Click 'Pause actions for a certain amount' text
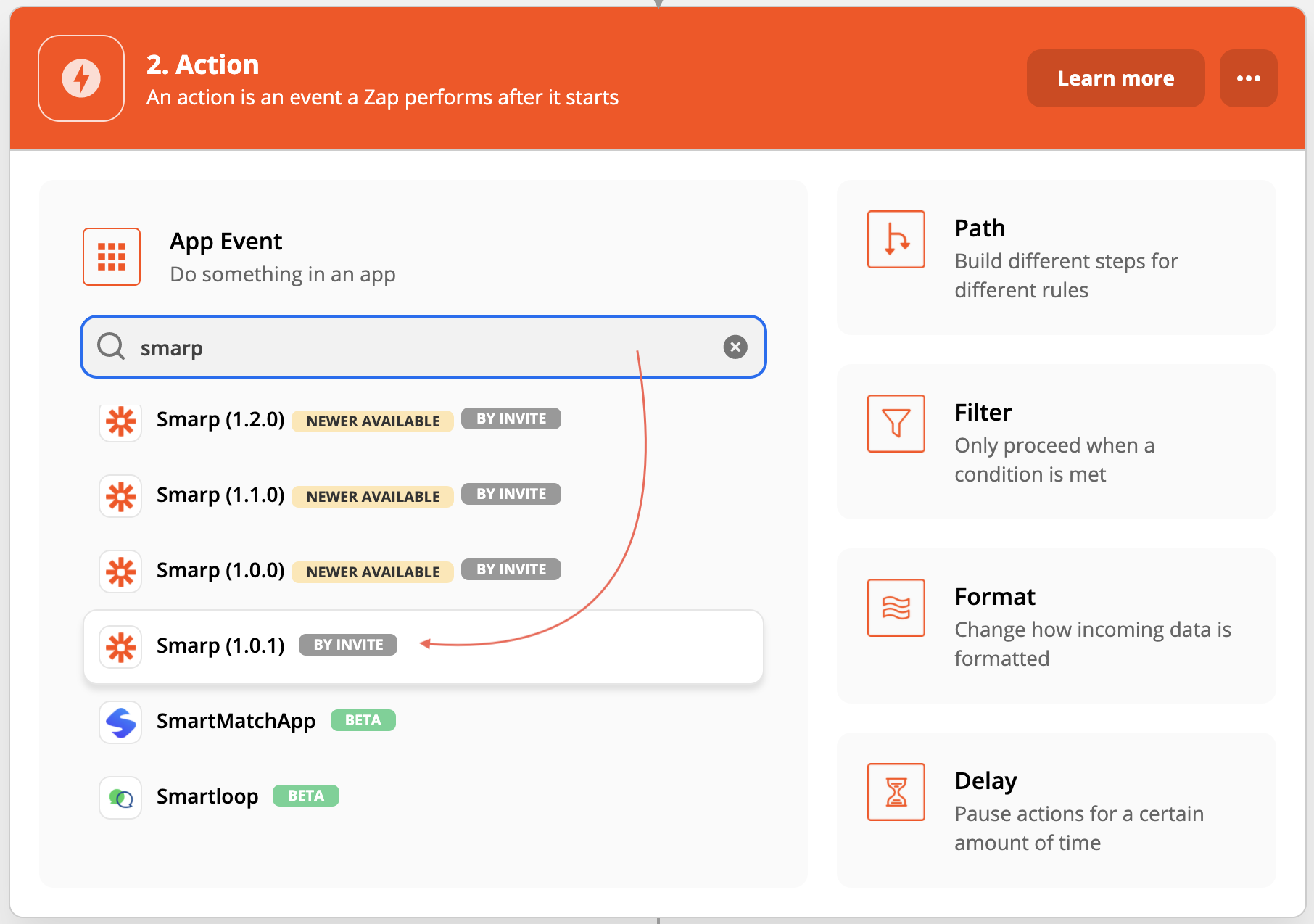Viewport: 1314px width, 924px height. click(x=1079, y=828)
